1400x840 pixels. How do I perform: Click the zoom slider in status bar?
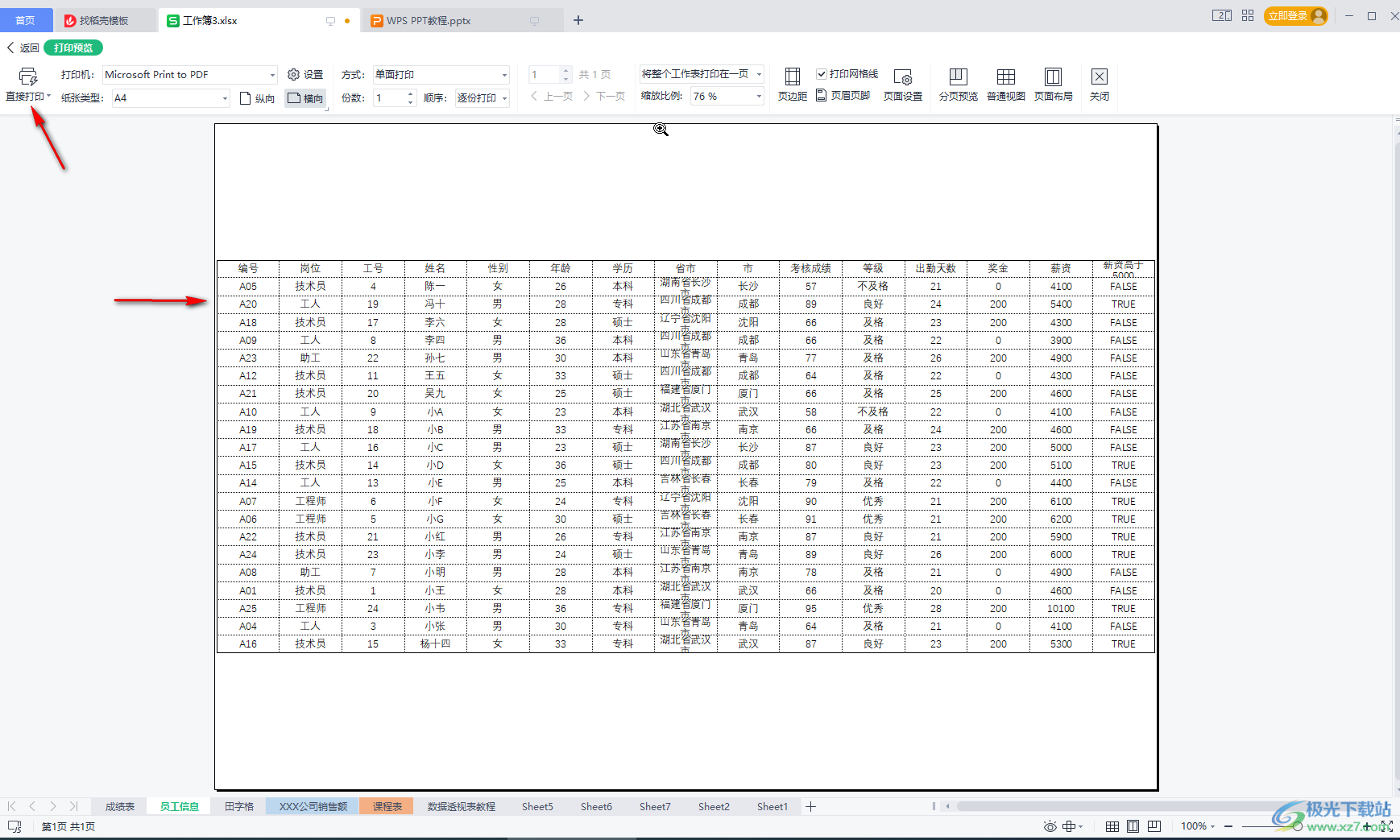click(x=1298, y=826)
